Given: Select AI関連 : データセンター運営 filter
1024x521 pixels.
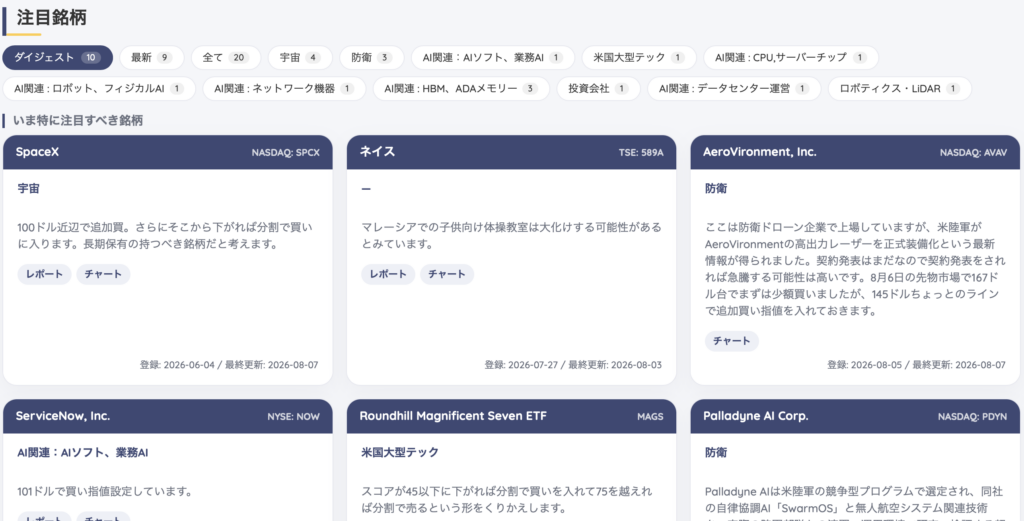Looking at the screenshot, I should pyautogui.click(x=734, y=89).
